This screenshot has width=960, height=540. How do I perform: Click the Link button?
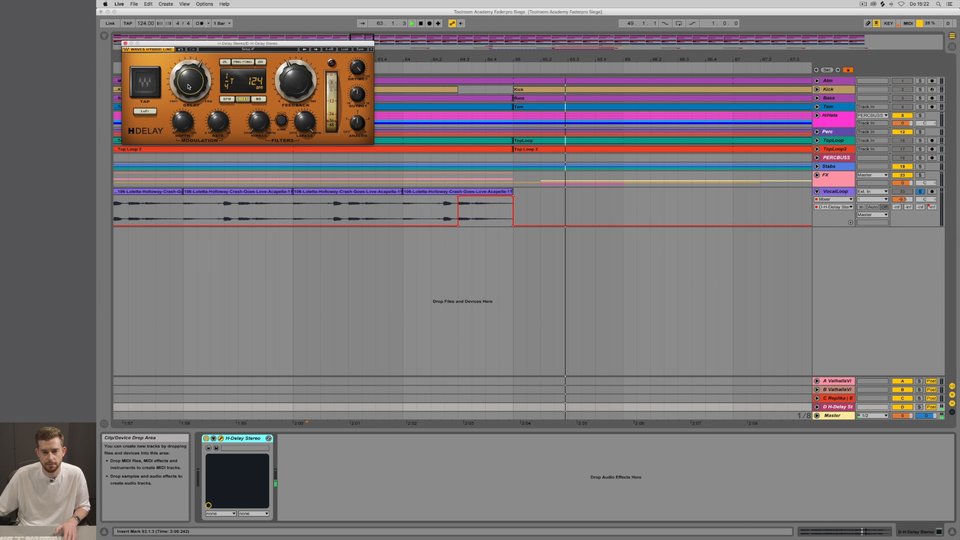click(110, 23)
